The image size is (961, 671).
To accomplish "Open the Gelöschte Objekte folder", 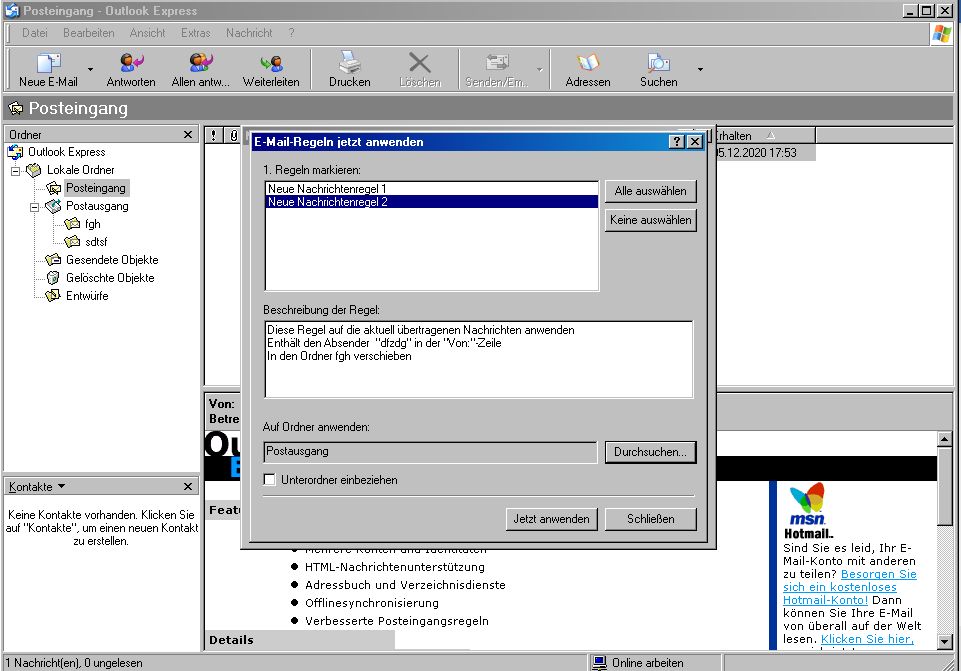I will pos(110,278).
